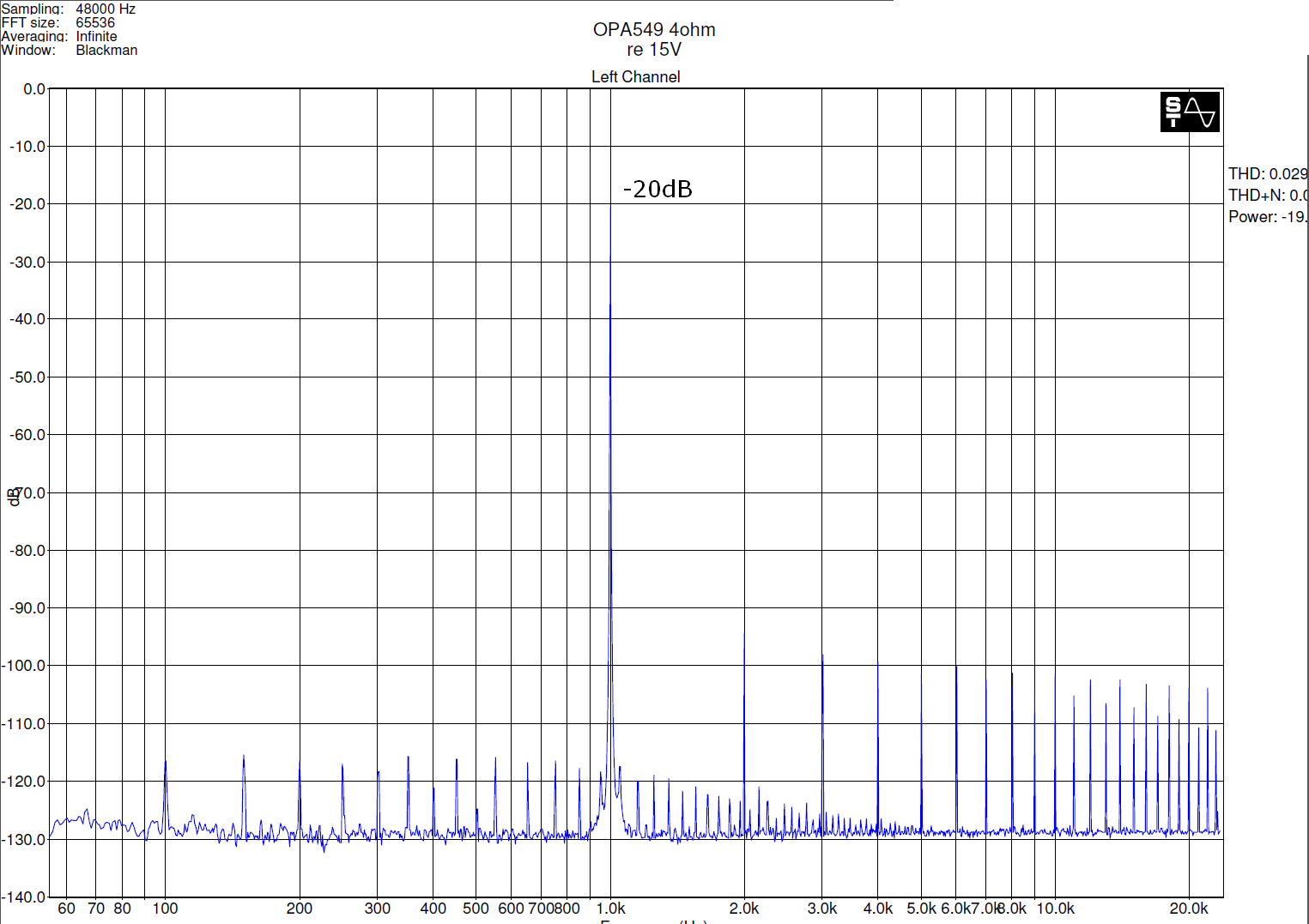Click the '10.0k' x-axis frequency label
The height and width of the screenshot is (924, 1309).
[x=1056, y=909]
